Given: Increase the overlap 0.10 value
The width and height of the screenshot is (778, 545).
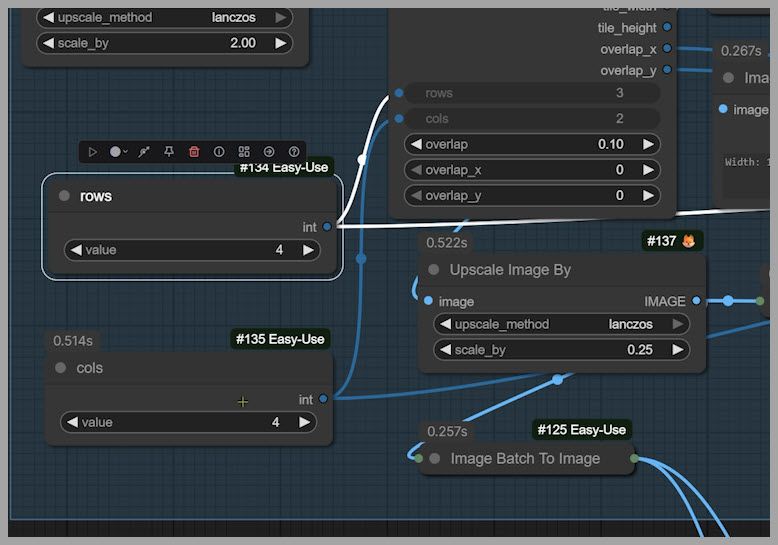Looking at the screenshot, I should 648,144.
